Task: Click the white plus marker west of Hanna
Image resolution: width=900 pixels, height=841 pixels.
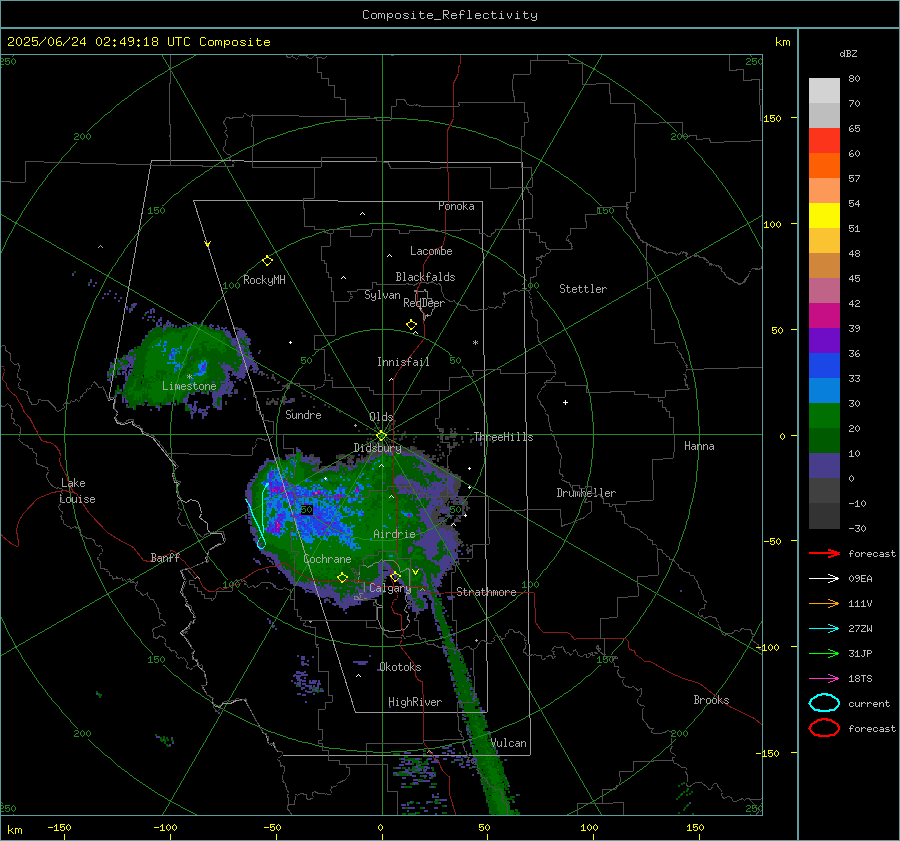Action: pyautogui.click(x=565, y=402)
